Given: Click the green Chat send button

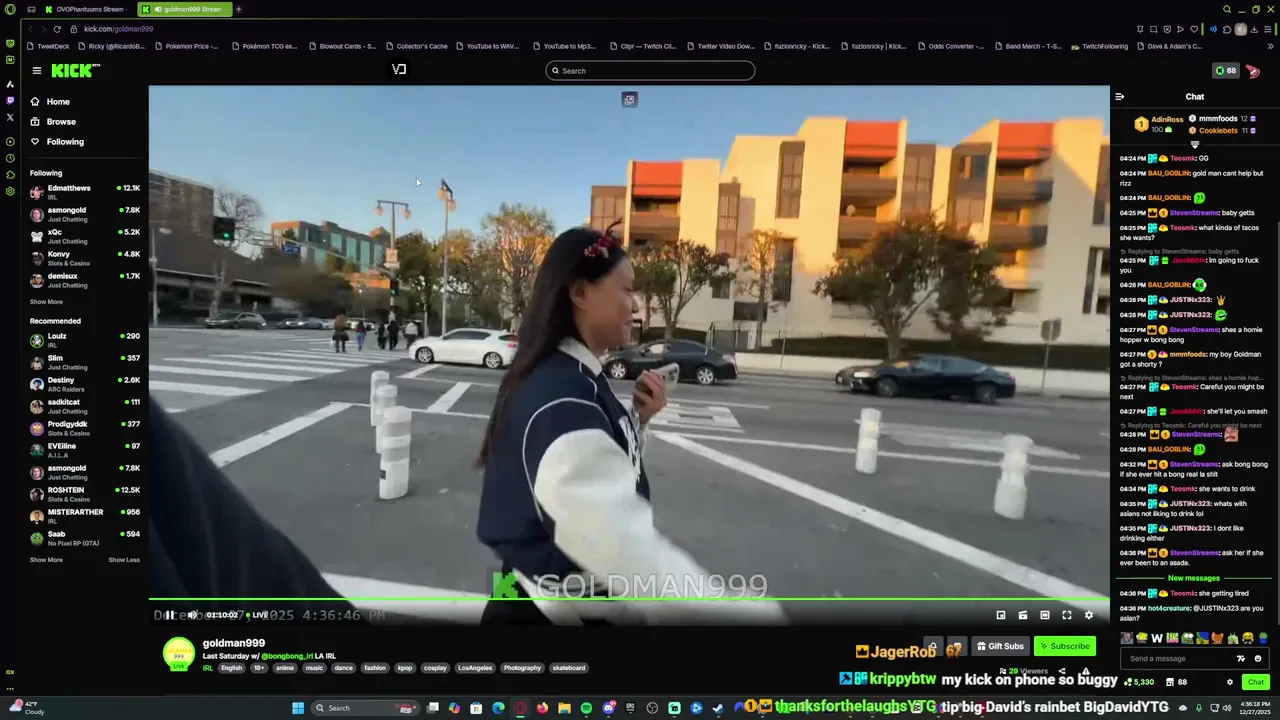Looking at the screenshot, I should pyautogui.click(x=1256, y=682).
